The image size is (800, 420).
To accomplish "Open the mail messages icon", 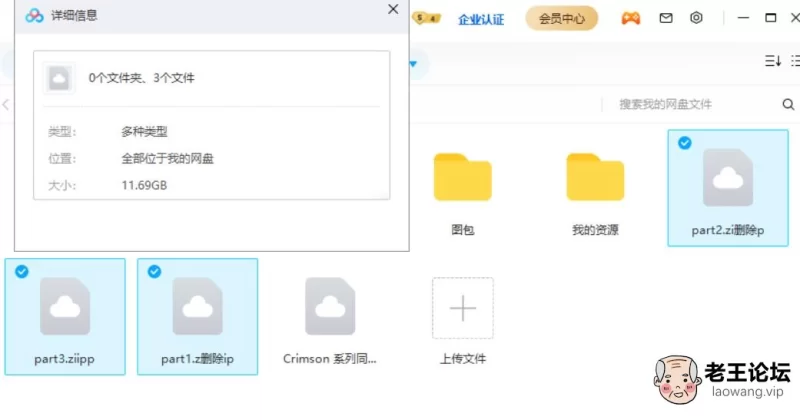I will tap(666, 18).
